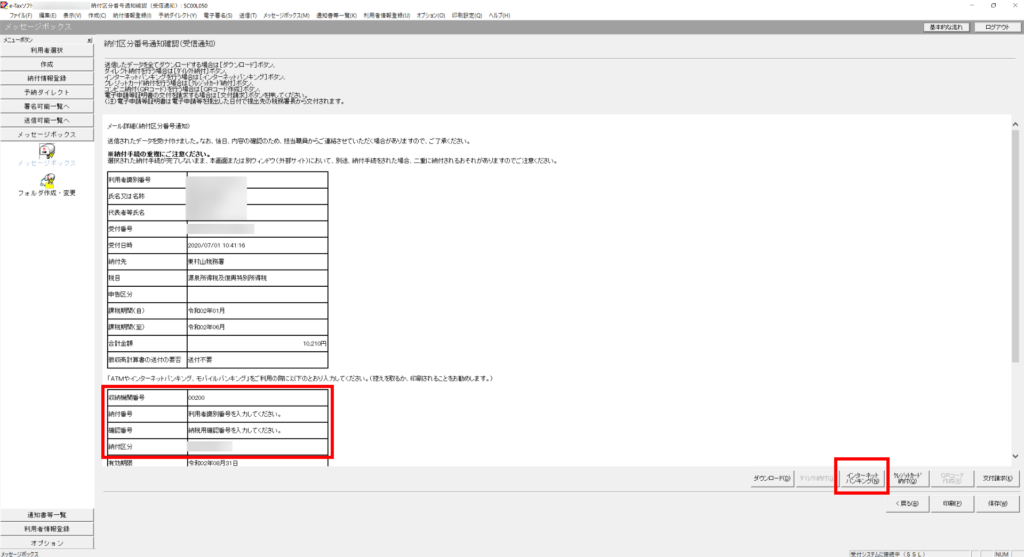Click the 印刷 button
Image resolution: width=1024 pixels, height=557 pixels.
tap(951, 503)
